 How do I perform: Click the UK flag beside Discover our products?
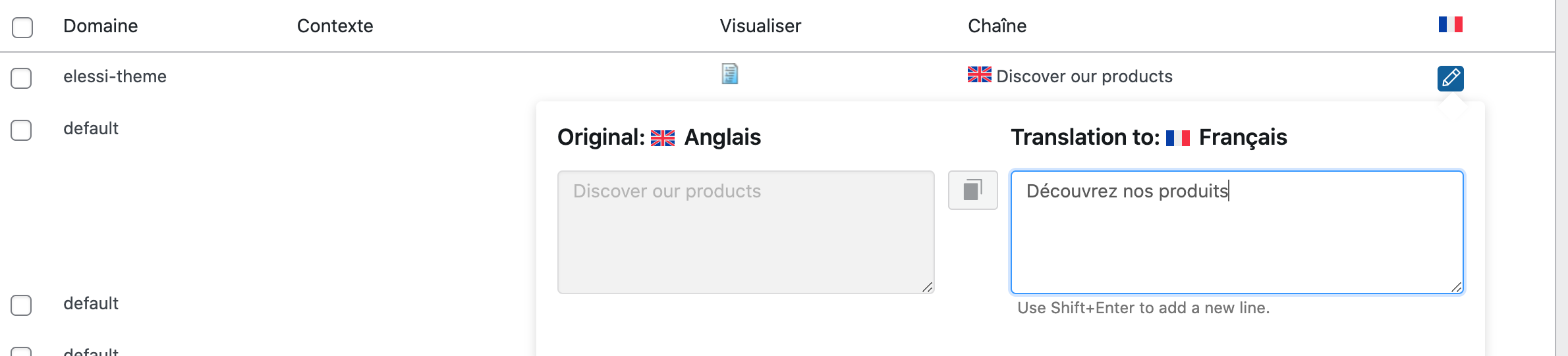(x=979, y=75)
